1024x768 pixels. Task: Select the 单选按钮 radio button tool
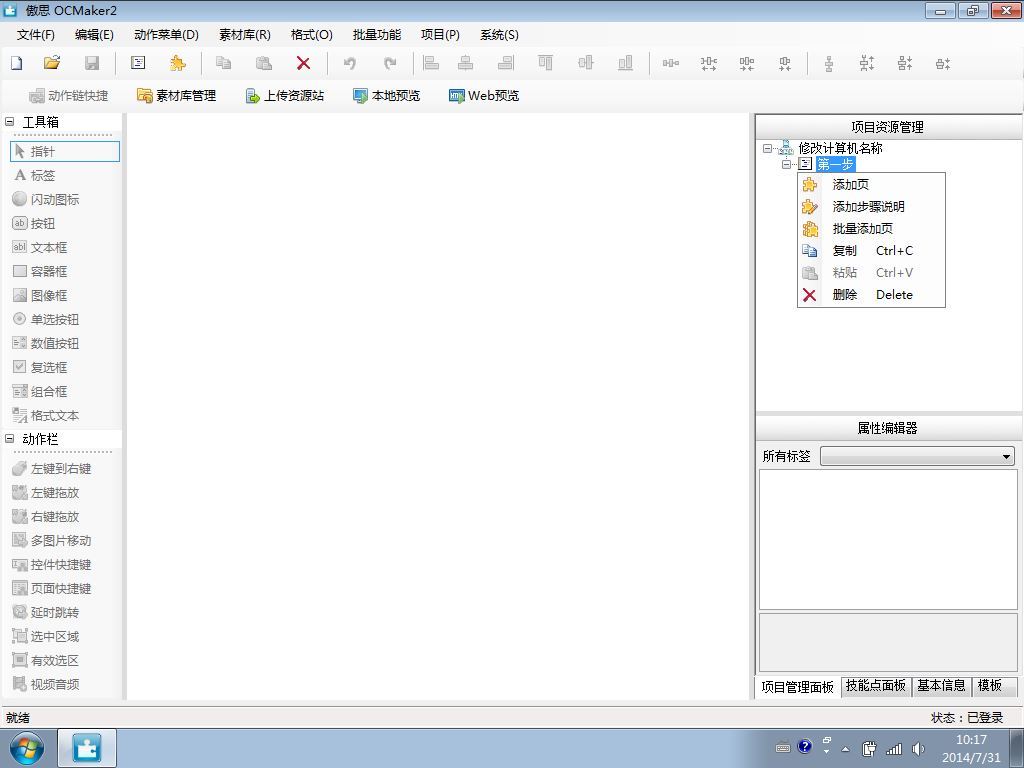click(65, 319)
